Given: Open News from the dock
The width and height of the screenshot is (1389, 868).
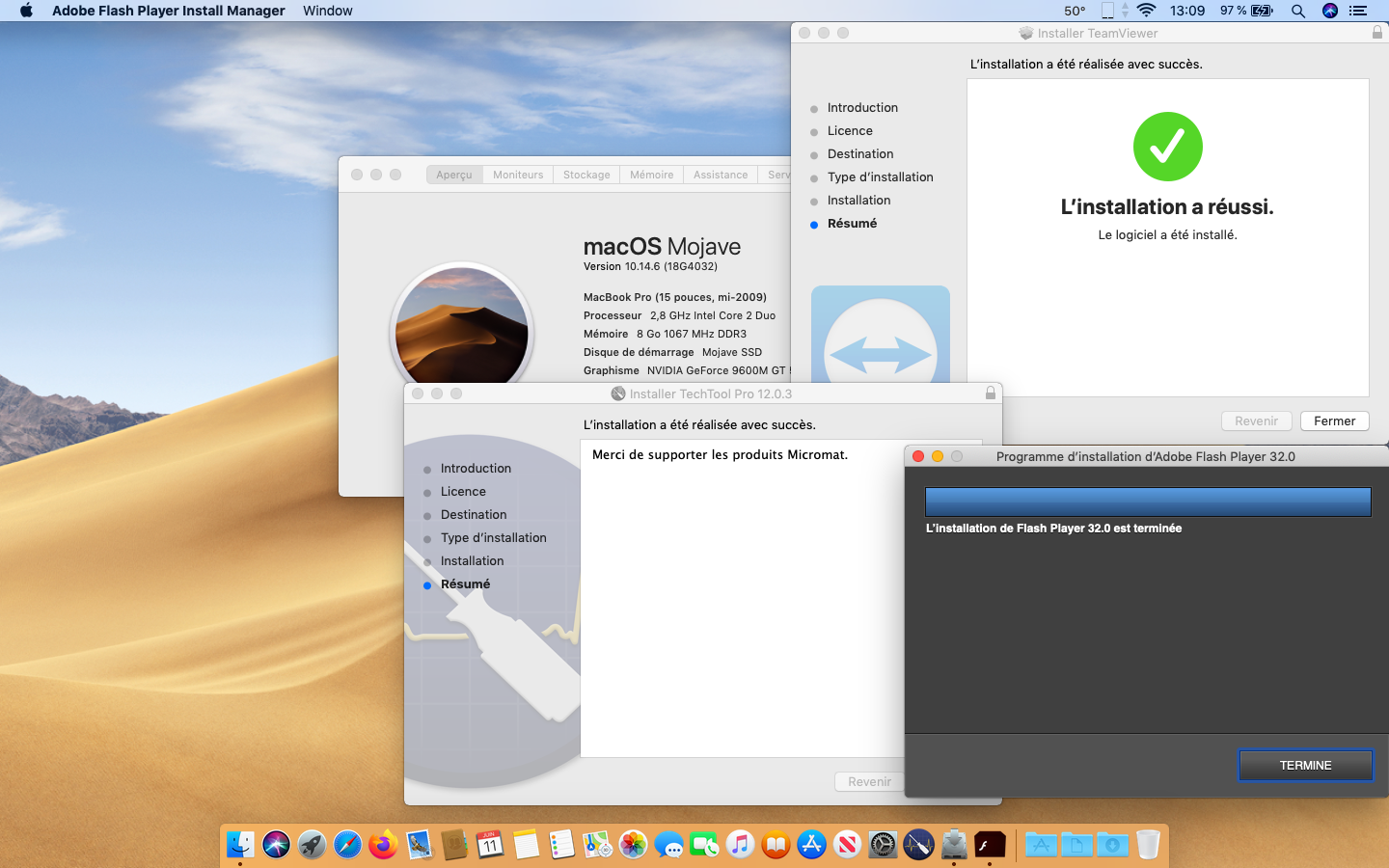Looking at the screenshot, I should 847,845.
